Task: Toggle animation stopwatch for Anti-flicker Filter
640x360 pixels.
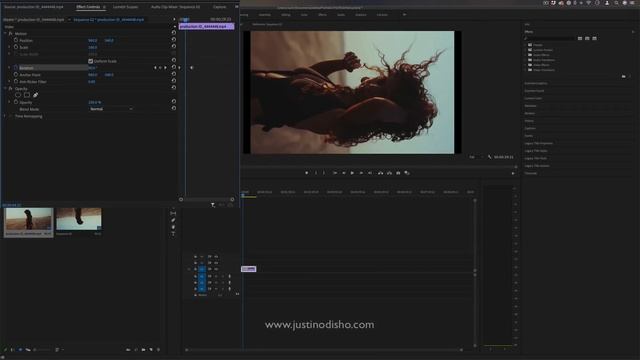Action: click(16, 81)
